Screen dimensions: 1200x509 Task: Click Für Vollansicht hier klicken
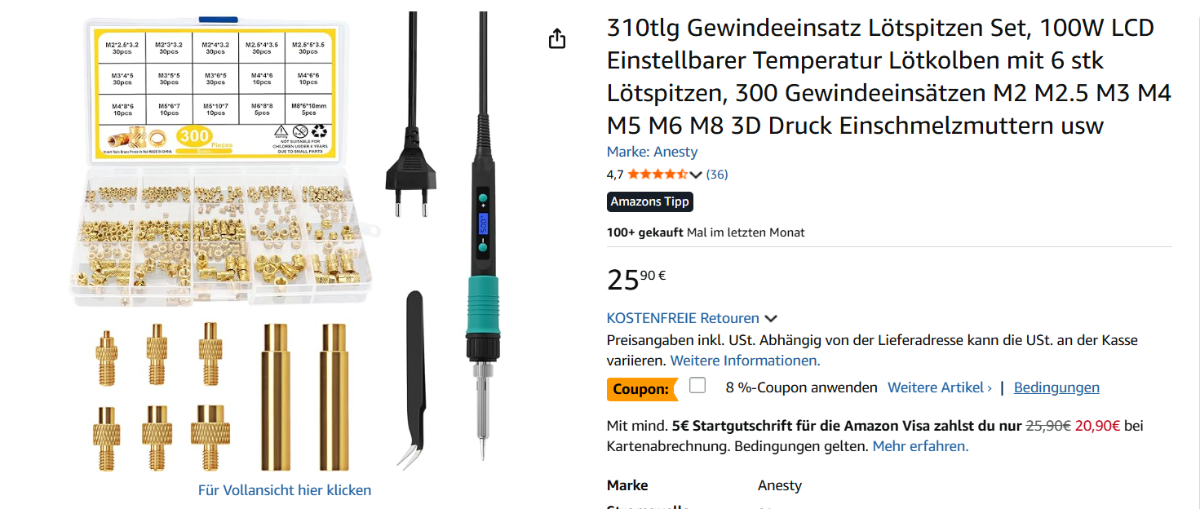tap(285, 490)
